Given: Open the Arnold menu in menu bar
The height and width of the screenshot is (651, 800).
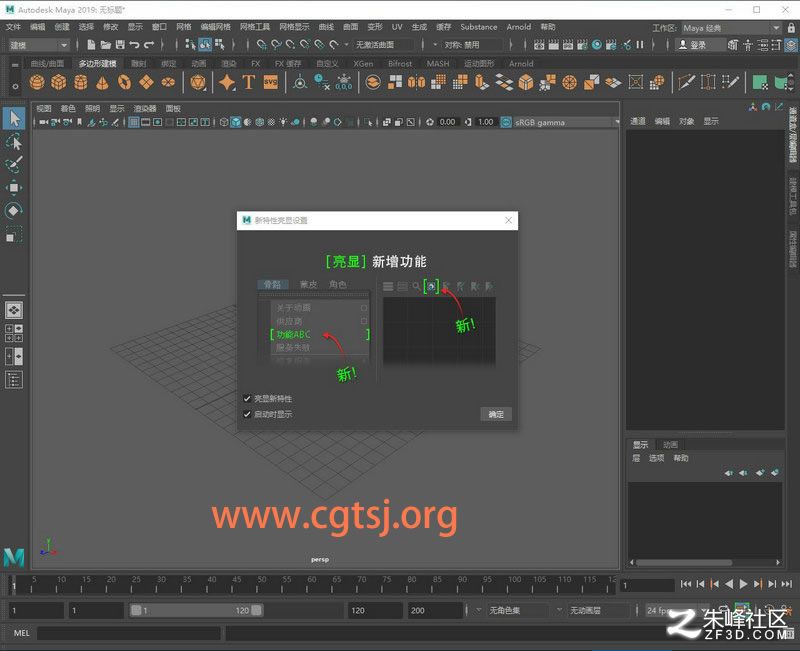Looking at the screenshot, I should [x=518, y=27].
